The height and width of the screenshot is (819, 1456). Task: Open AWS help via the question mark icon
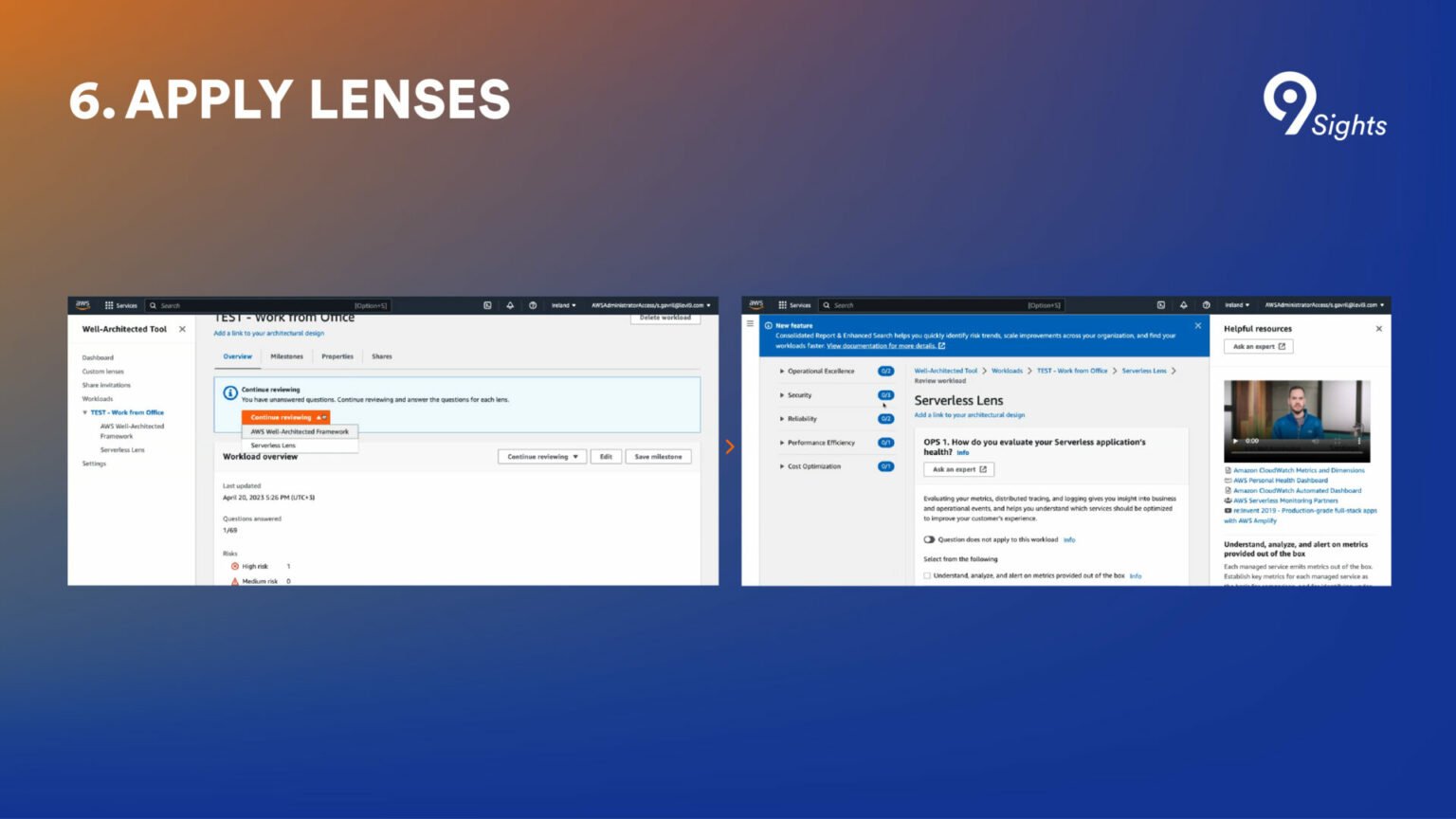click(532, 305)
